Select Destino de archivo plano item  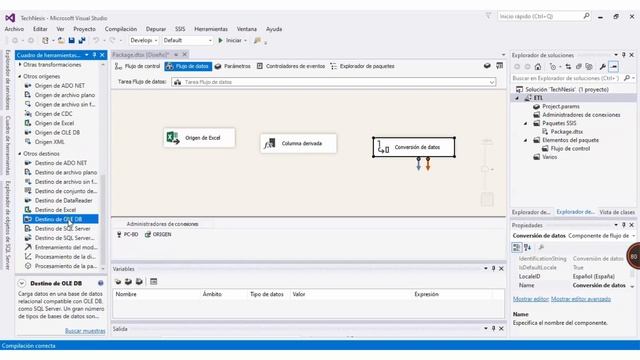66,172
